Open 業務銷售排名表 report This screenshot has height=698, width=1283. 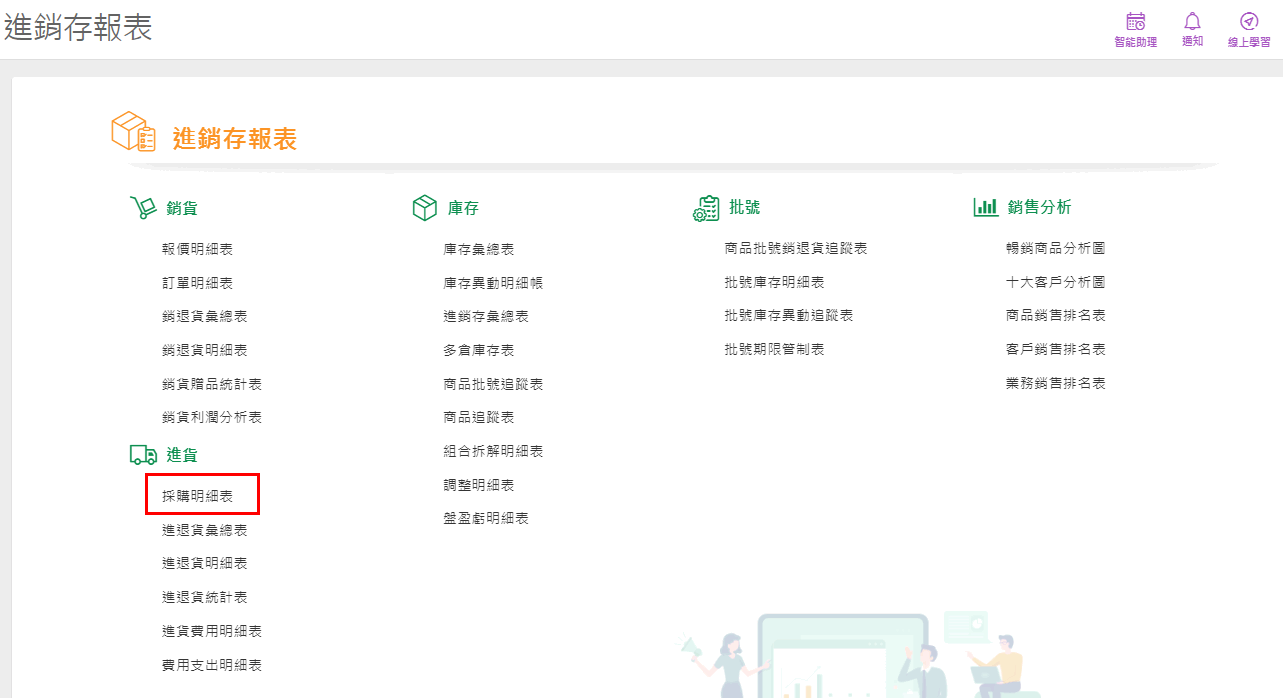pos(1056,383)
